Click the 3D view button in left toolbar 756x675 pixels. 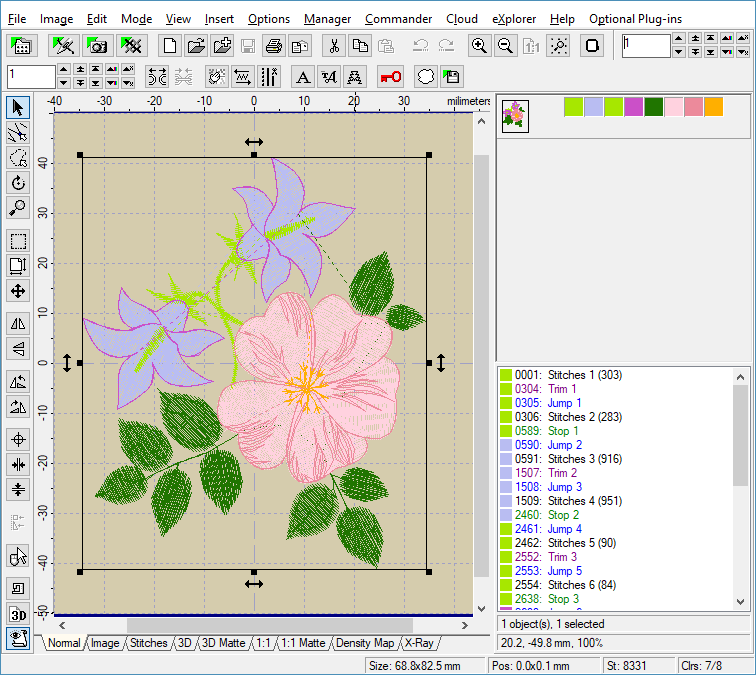pos(18,614)
